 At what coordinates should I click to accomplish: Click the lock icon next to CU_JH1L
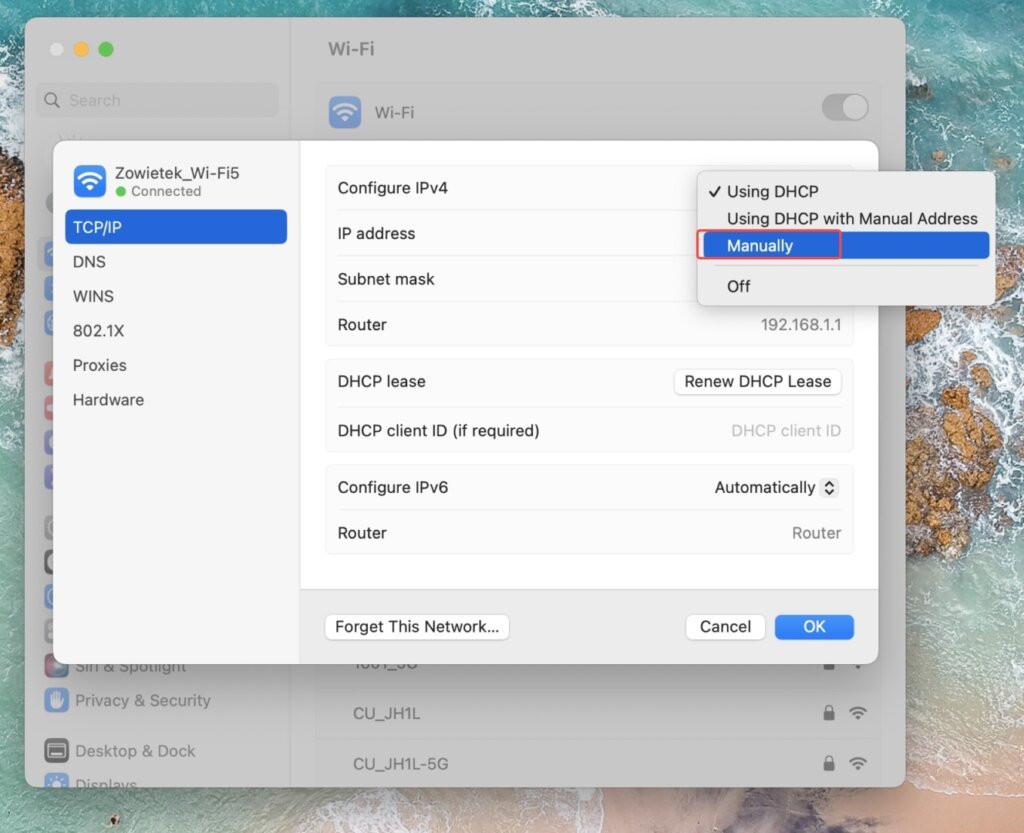point(828,713)
